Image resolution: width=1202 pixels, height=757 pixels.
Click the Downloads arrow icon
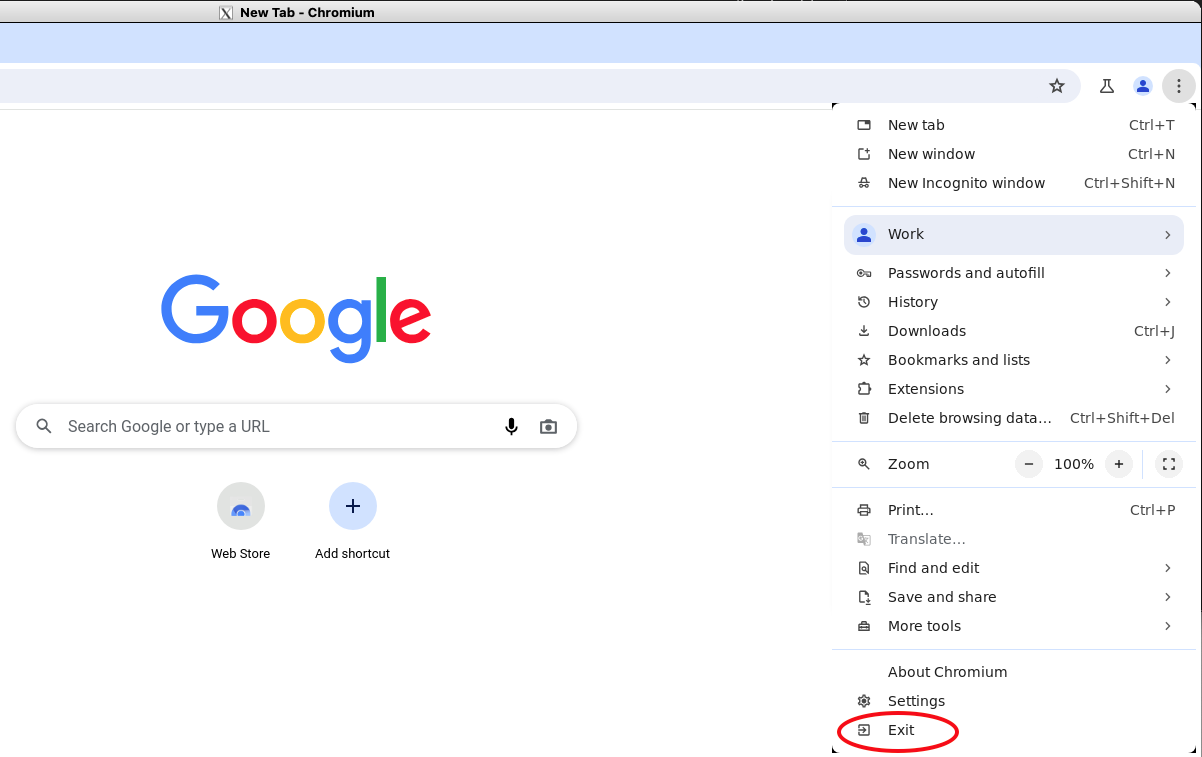pyautogui.click(x=864, y=331)
